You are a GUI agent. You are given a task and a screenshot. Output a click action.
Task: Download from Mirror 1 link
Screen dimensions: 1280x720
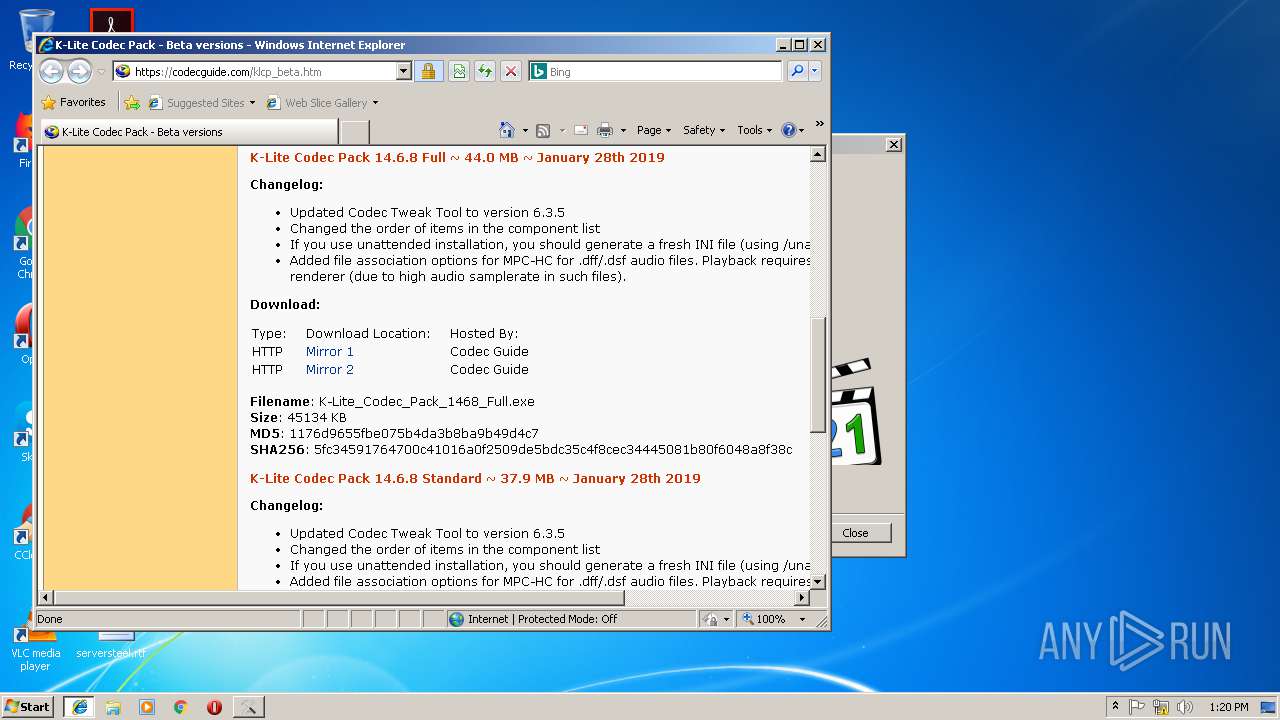(x=330, y=351)
